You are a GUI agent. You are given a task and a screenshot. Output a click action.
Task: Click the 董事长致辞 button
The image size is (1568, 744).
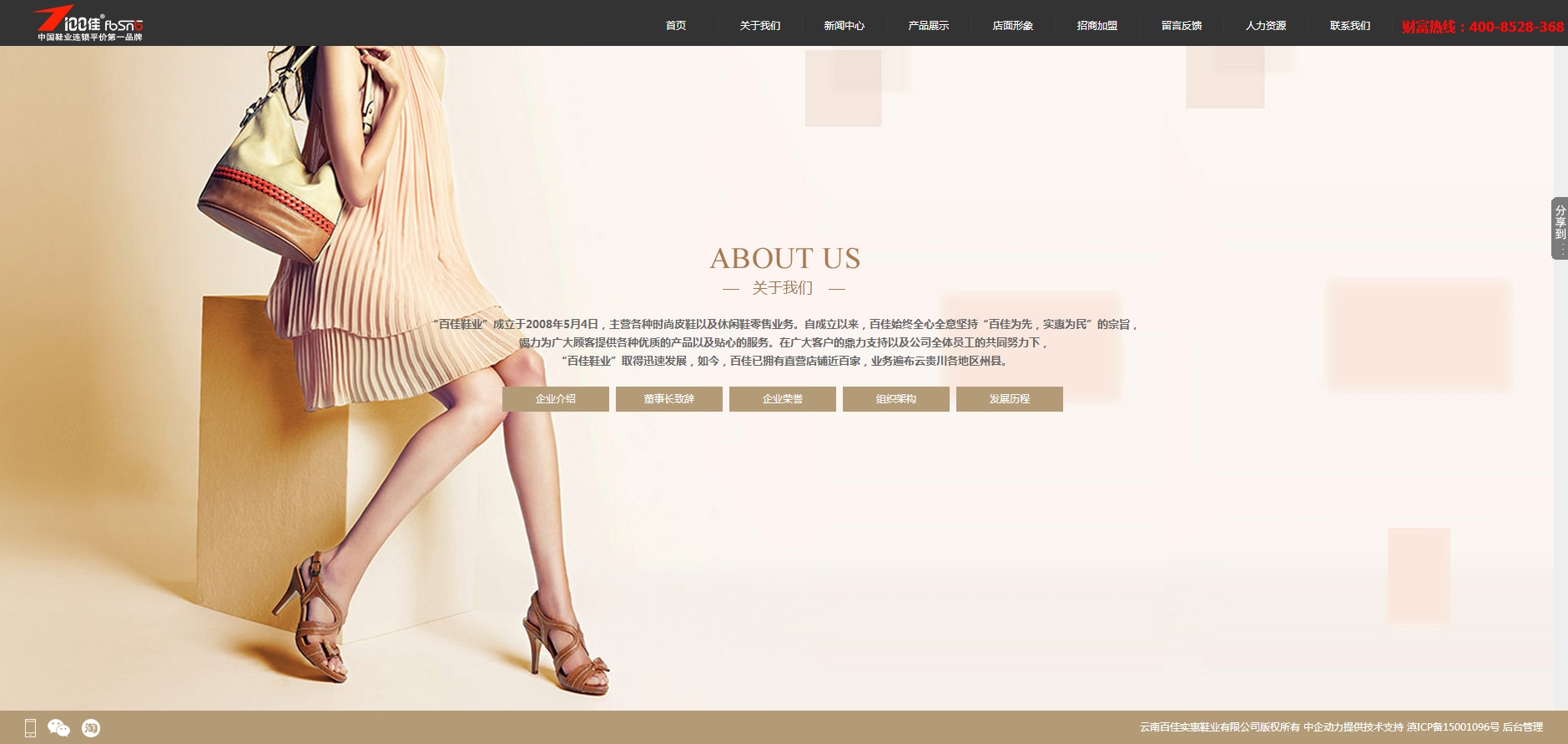tap(669, 399)
